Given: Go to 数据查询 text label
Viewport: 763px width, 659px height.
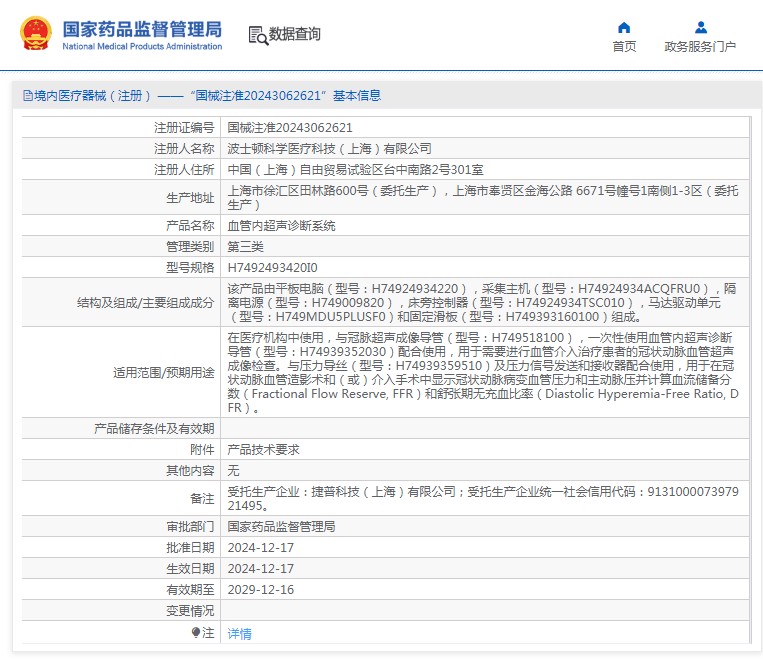Looking at the screenshot, I should 295,35.
